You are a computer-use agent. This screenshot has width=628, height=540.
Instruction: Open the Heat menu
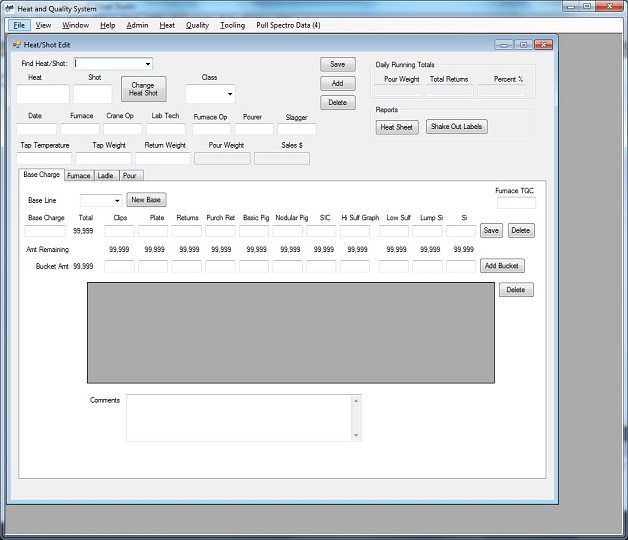167,25
